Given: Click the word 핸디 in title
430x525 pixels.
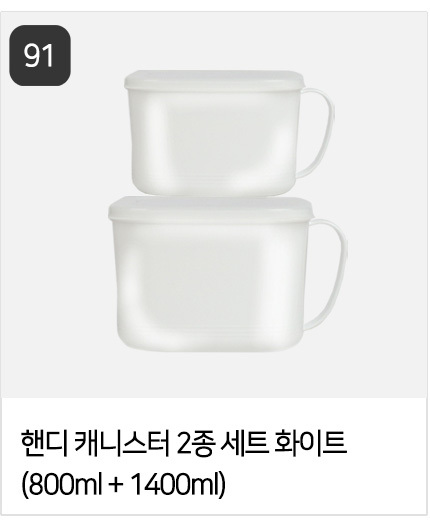Looking at the screenshot, I should click(x=45, y=445).
